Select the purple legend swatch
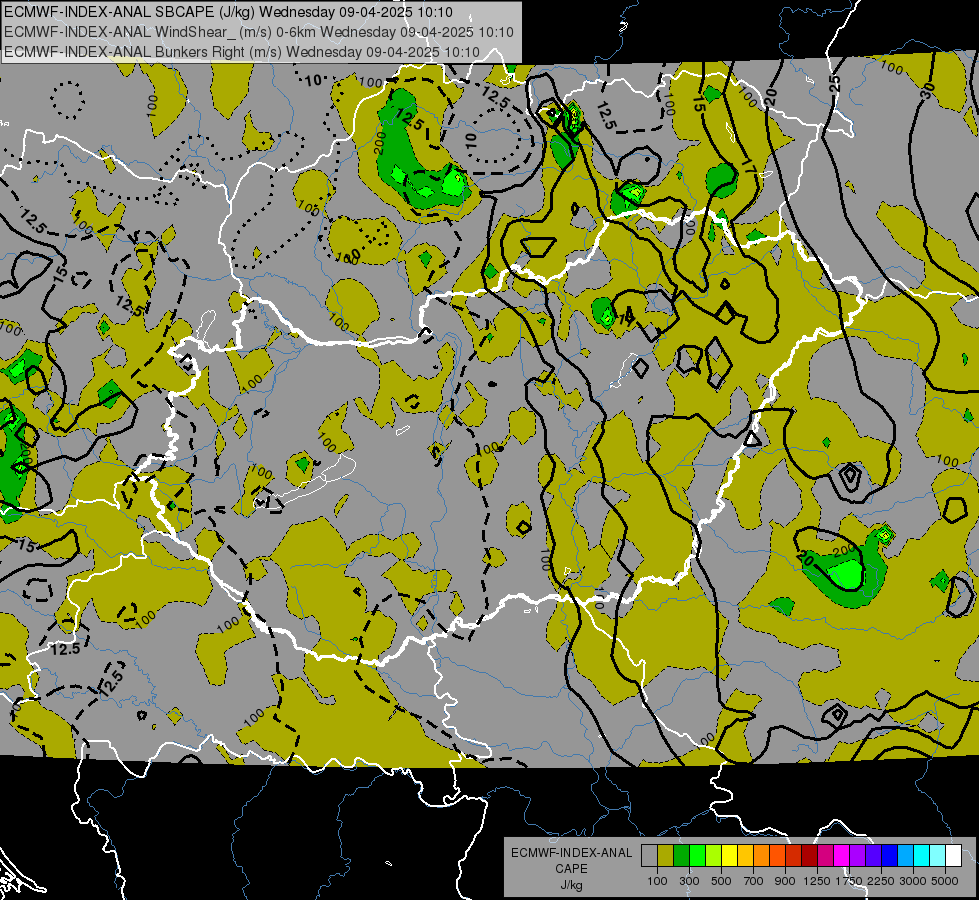Screen dimensions: 979x900 pos(857,856)
